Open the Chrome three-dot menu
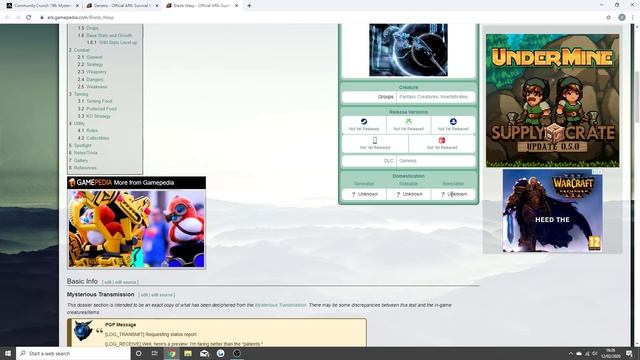Screen dimensions: 640x360 pos(633,18)
